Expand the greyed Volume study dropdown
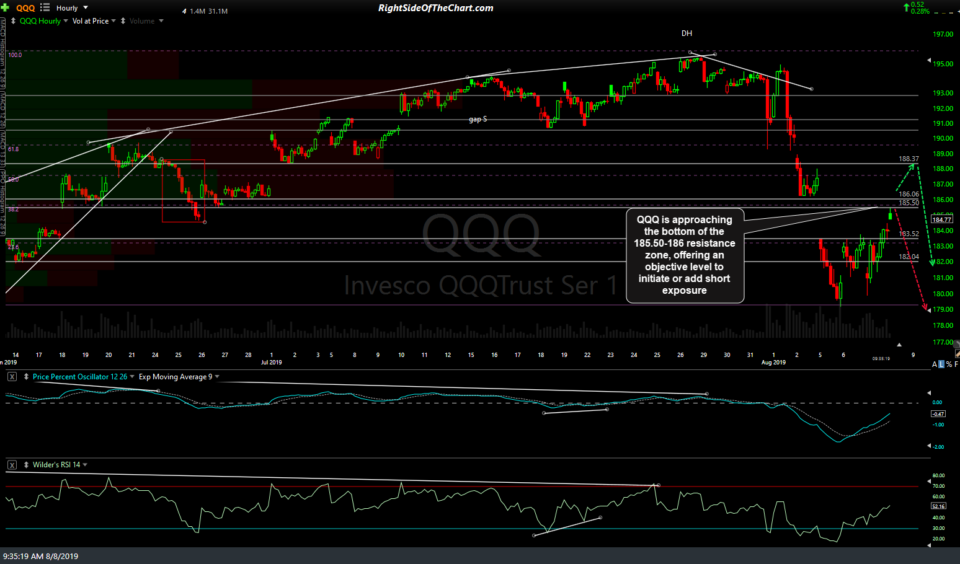The image size is (960, 564). coord(161,21)
